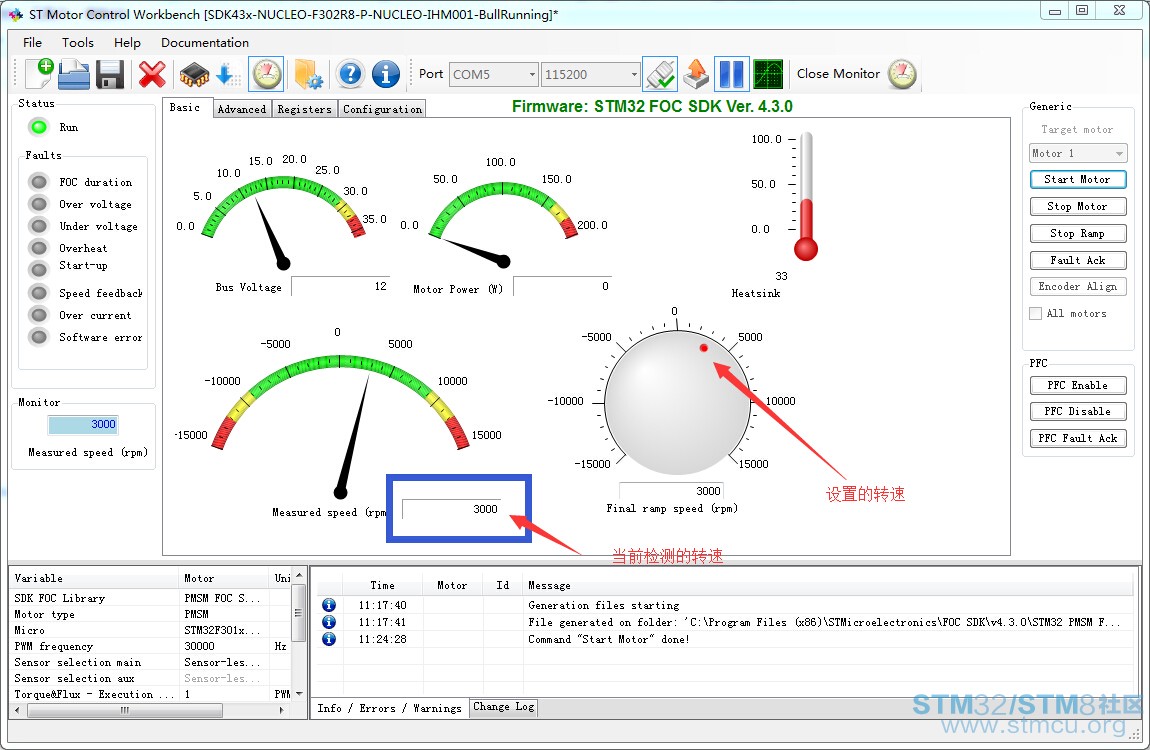Click the Encoder Align button

[x=1077, y=287]
